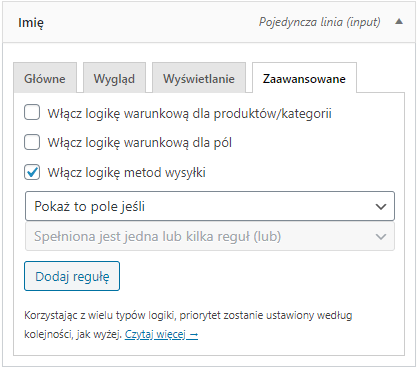417x367 pixels.
Task: Open 'Spełniona jest jedna lub kilka reguł' dropdown
Action: (210, 237)
